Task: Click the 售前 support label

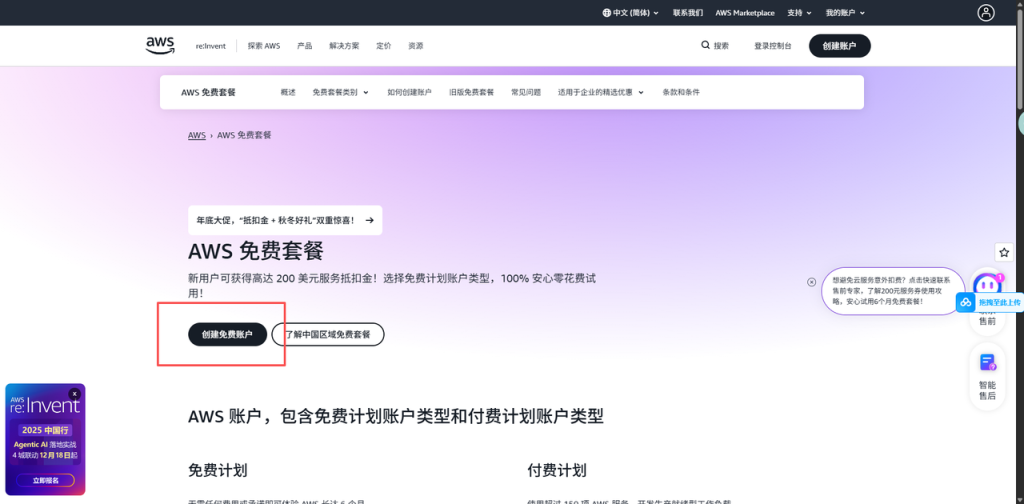Action: [987, 321]
